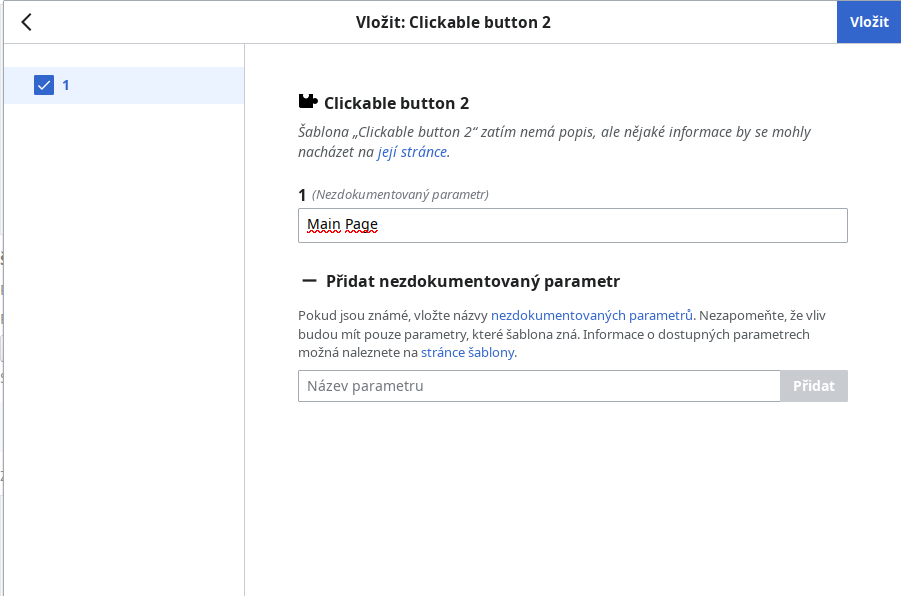901x596 pixels.
Task: Click the bold Clickable button 2 heading
Action: coord(396,103)
